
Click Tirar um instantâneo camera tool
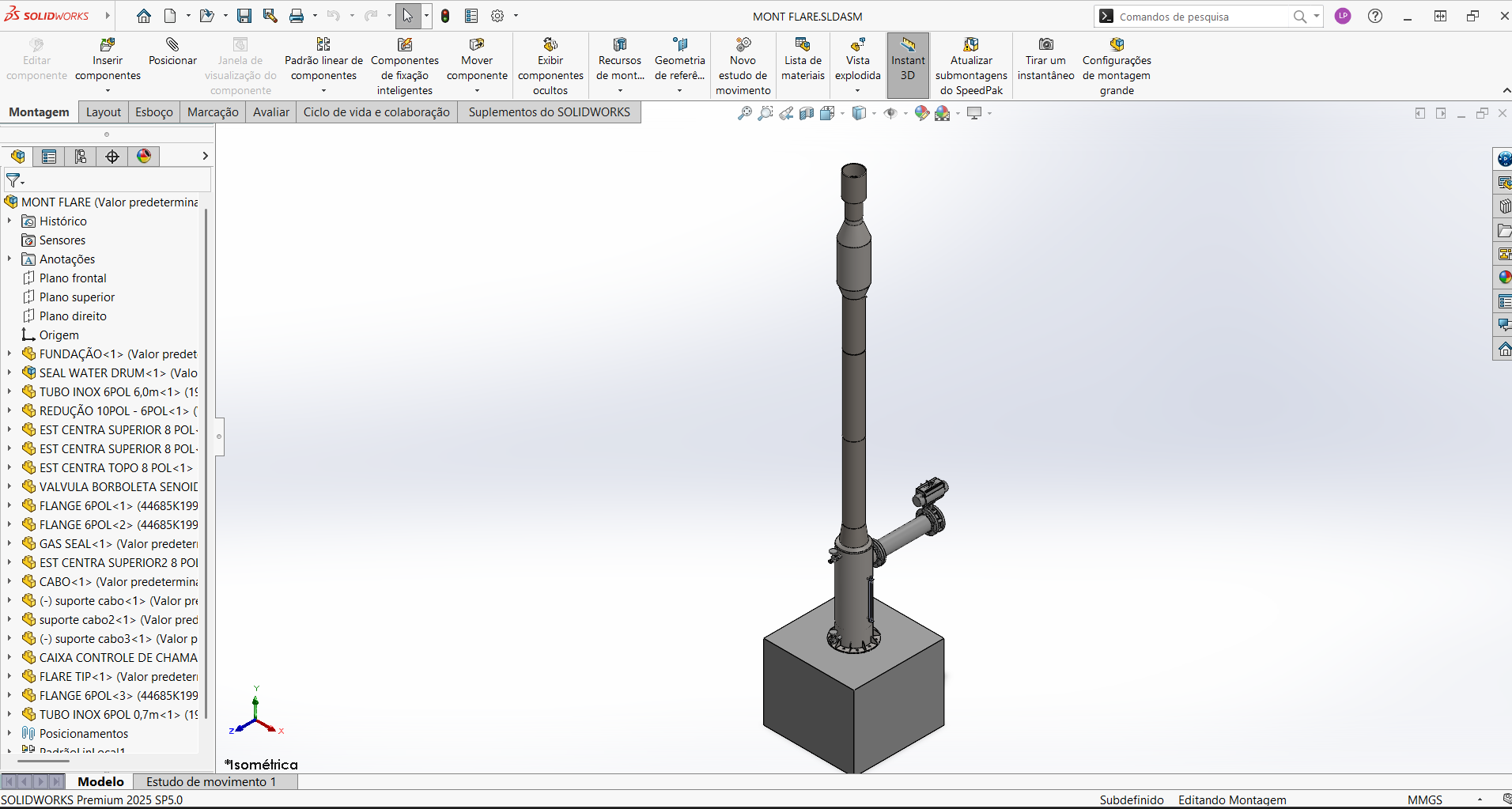pos(1045,60)
